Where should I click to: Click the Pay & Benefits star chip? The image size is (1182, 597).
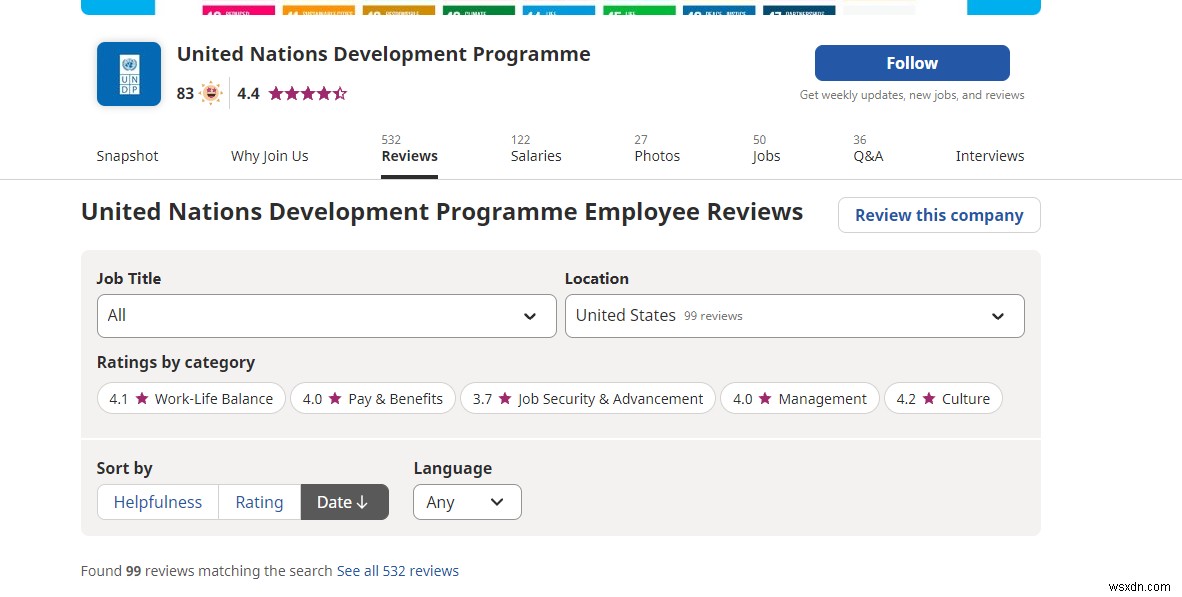click(373, 398)
